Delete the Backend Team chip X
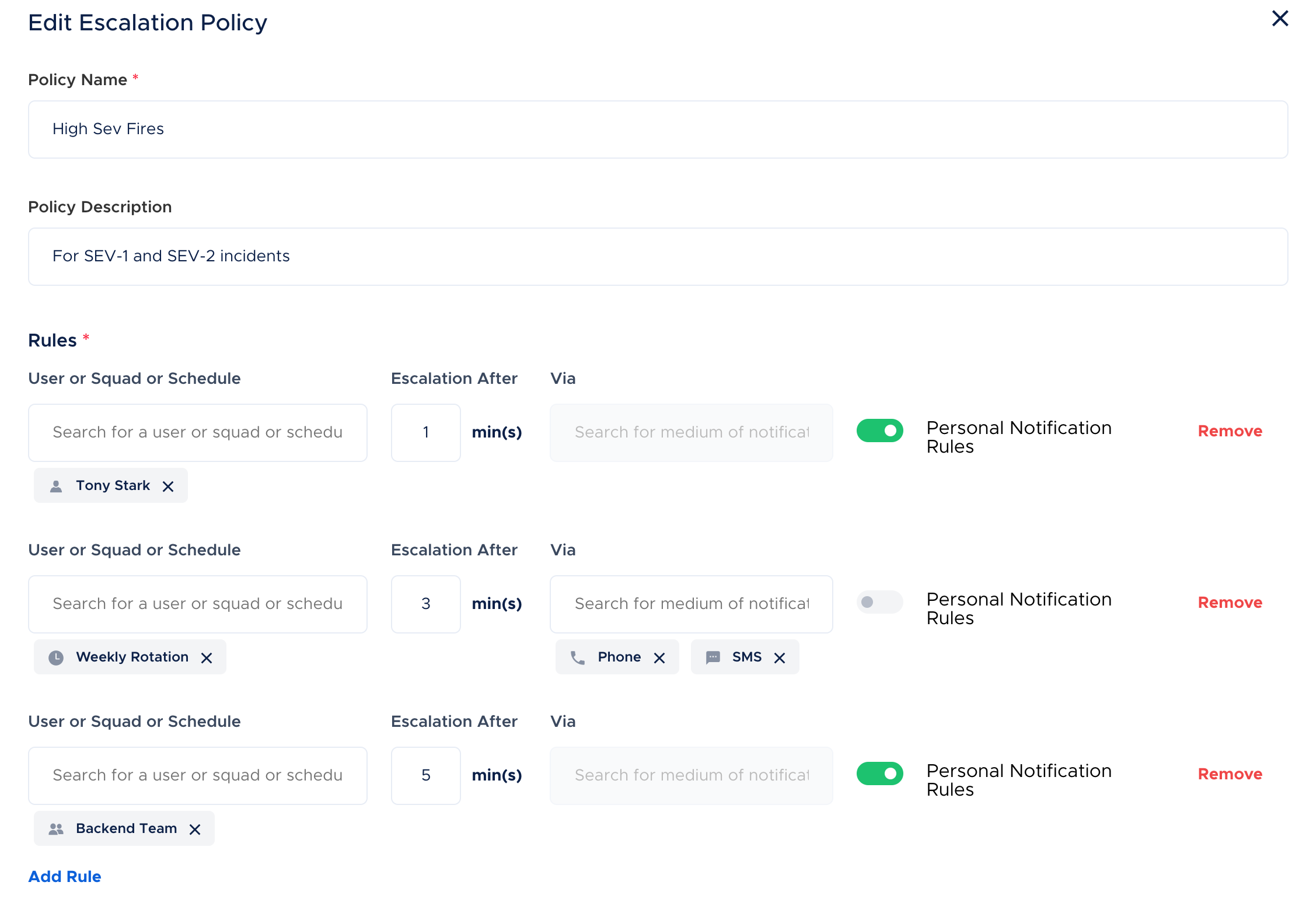This screenshot has width=1313, height=924. (x=195, y=829)
